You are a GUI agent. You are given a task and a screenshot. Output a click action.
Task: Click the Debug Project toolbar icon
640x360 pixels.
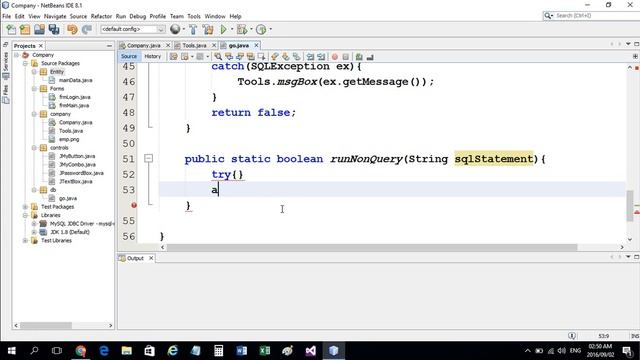[242, 29]
